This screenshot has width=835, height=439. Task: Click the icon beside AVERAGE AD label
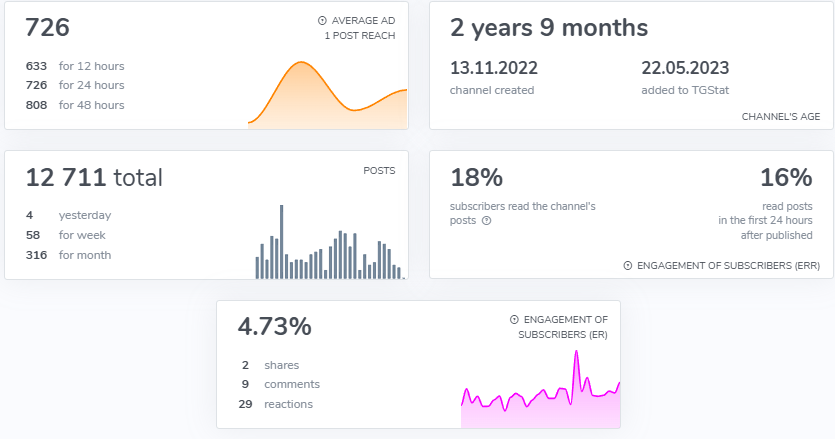pyautogui.click(x=322, y=20)
